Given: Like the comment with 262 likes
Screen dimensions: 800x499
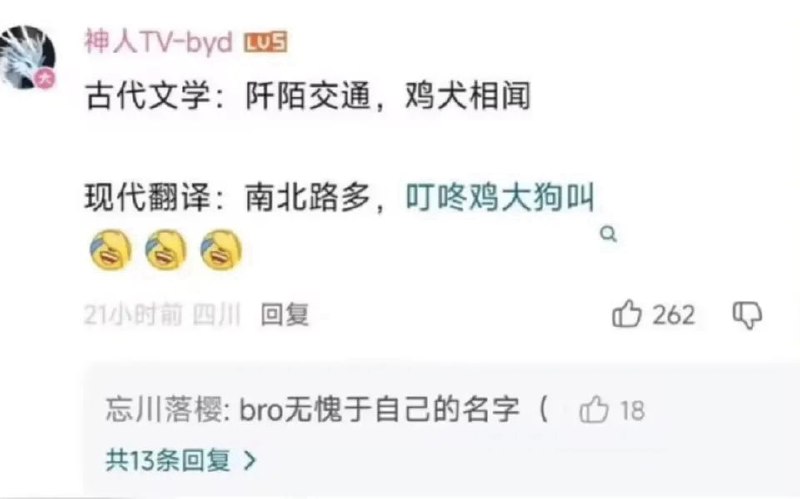Looking at the screenshot, I should (627, 314).
